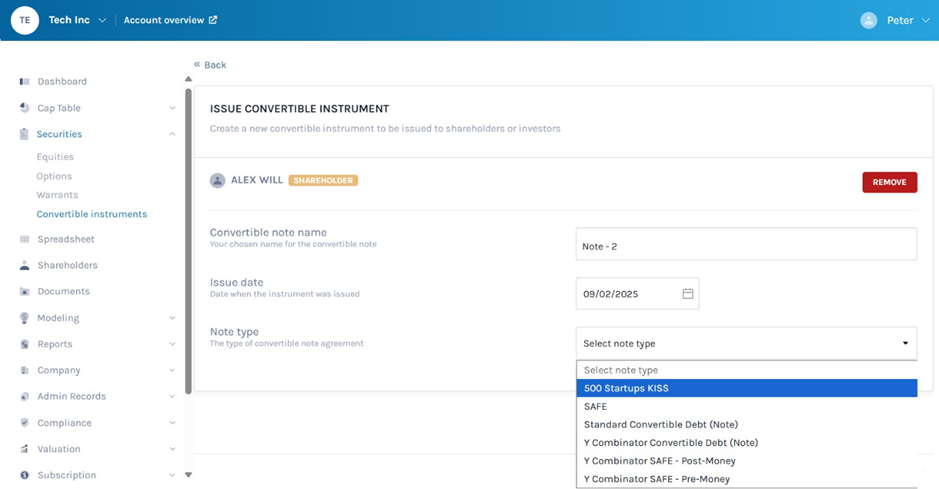This screenshot has height=489, width=939.
Task: Choose SAFE from the note type list
Action: coord(596,407)
